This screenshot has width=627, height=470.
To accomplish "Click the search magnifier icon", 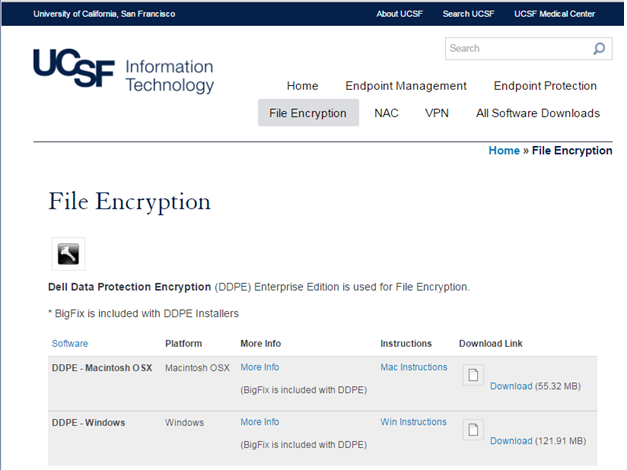I will pyautogui.click(x=599, y=48).
